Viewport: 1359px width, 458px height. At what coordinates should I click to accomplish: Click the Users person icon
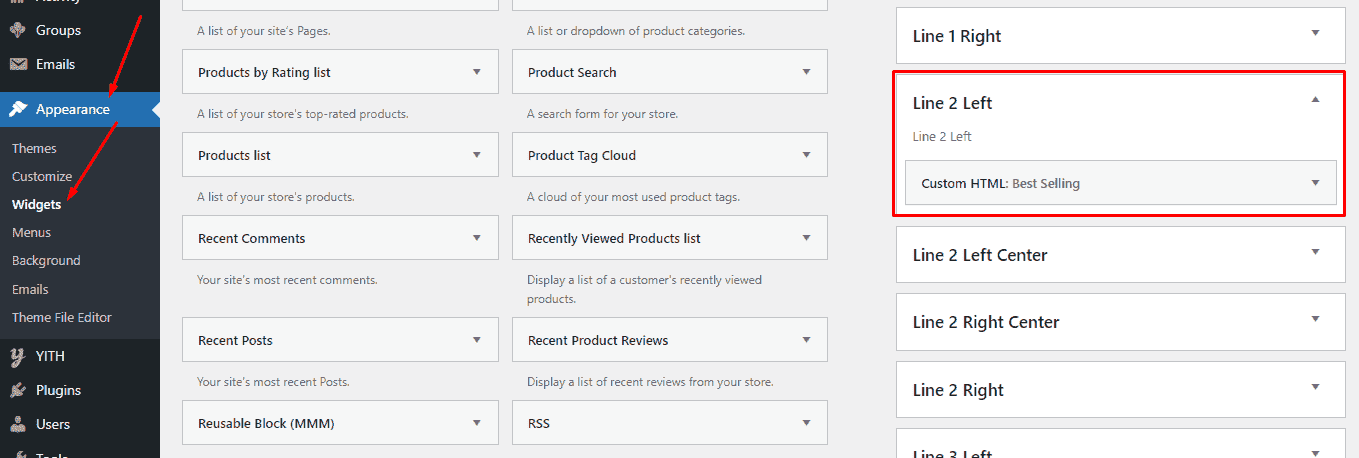18,424
